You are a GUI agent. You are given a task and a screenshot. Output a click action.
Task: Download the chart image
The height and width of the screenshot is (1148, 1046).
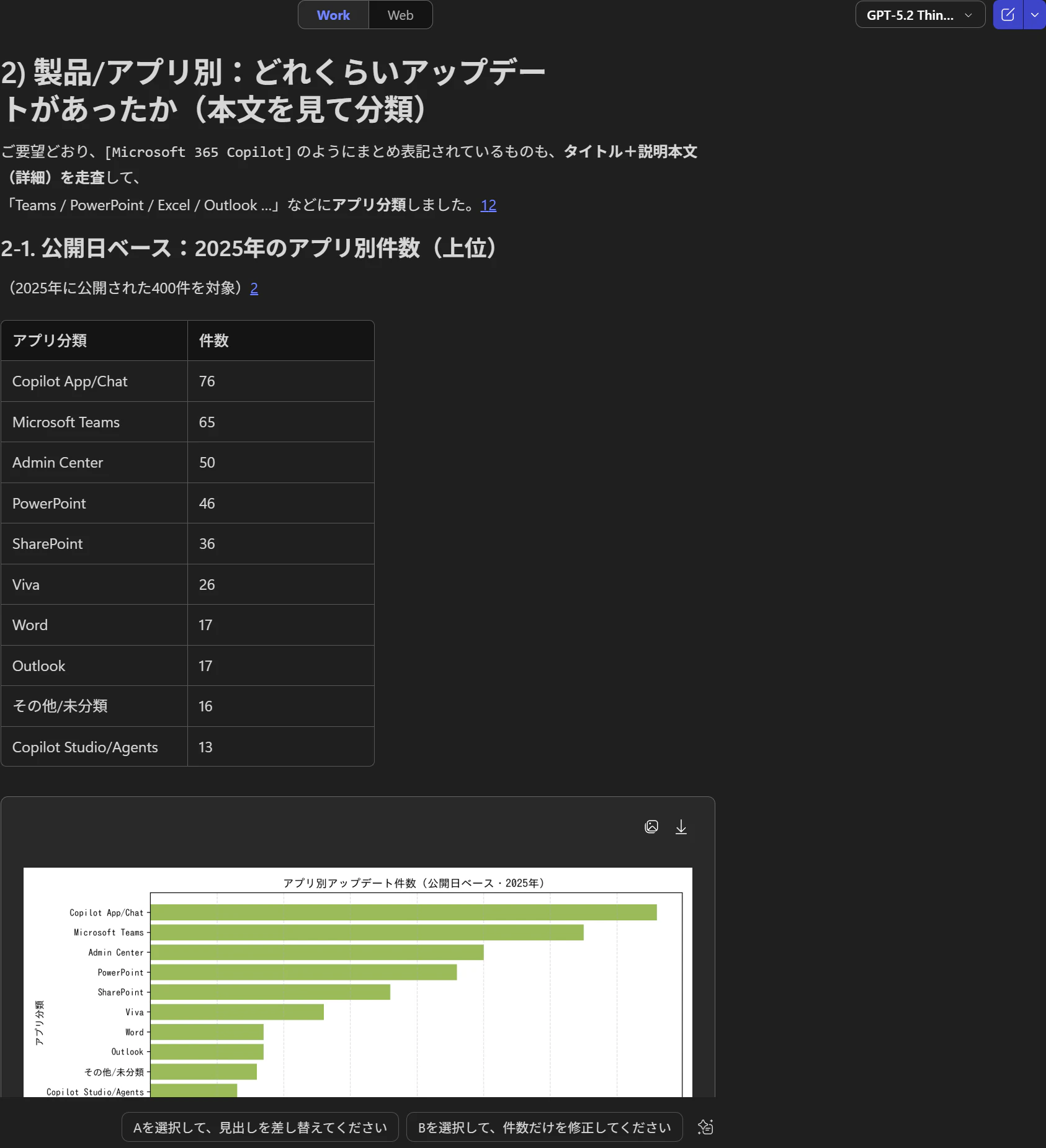click(x=681, y=827)
